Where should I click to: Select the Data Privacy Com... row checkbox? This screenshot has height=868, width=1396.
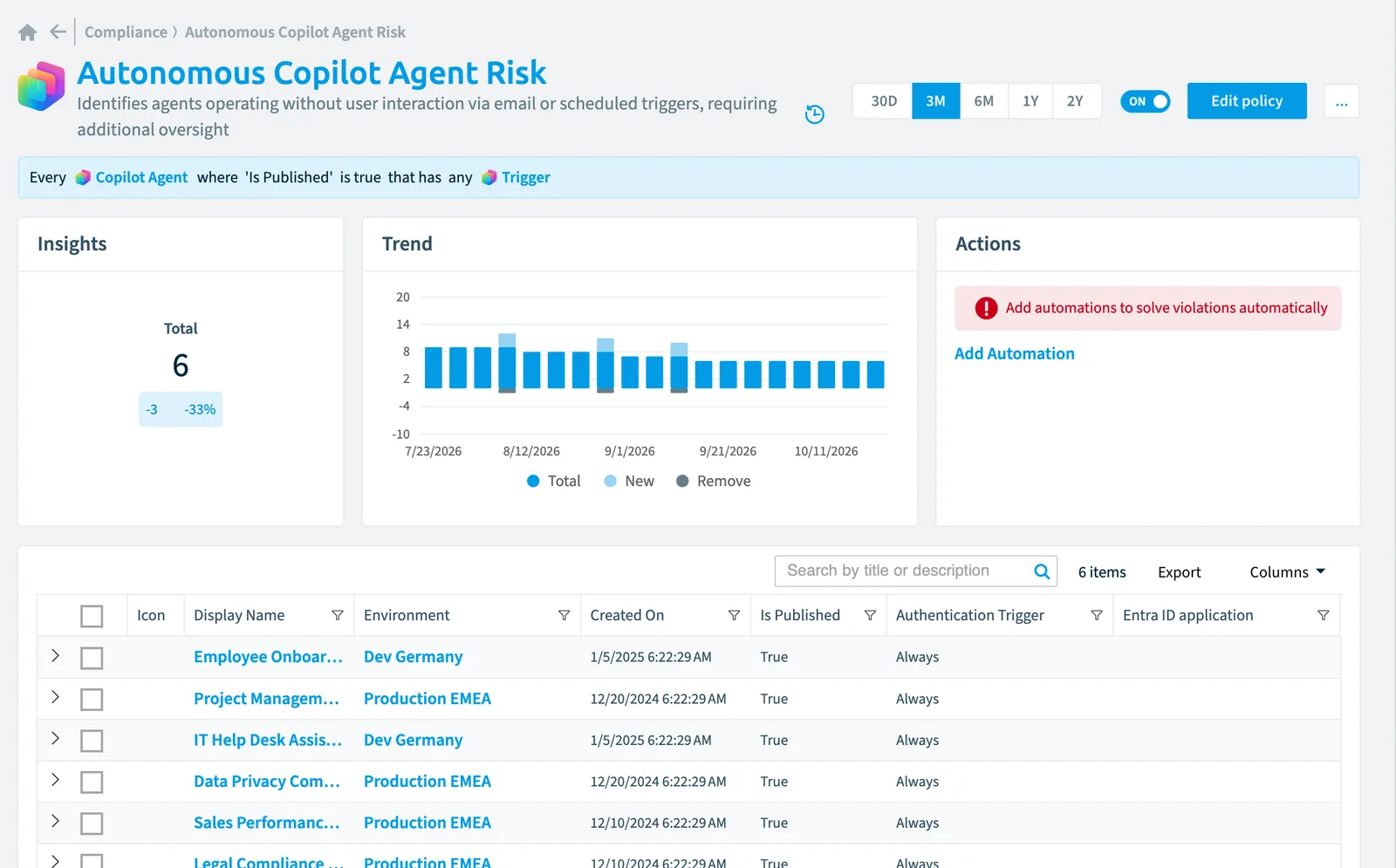(92, 783)
